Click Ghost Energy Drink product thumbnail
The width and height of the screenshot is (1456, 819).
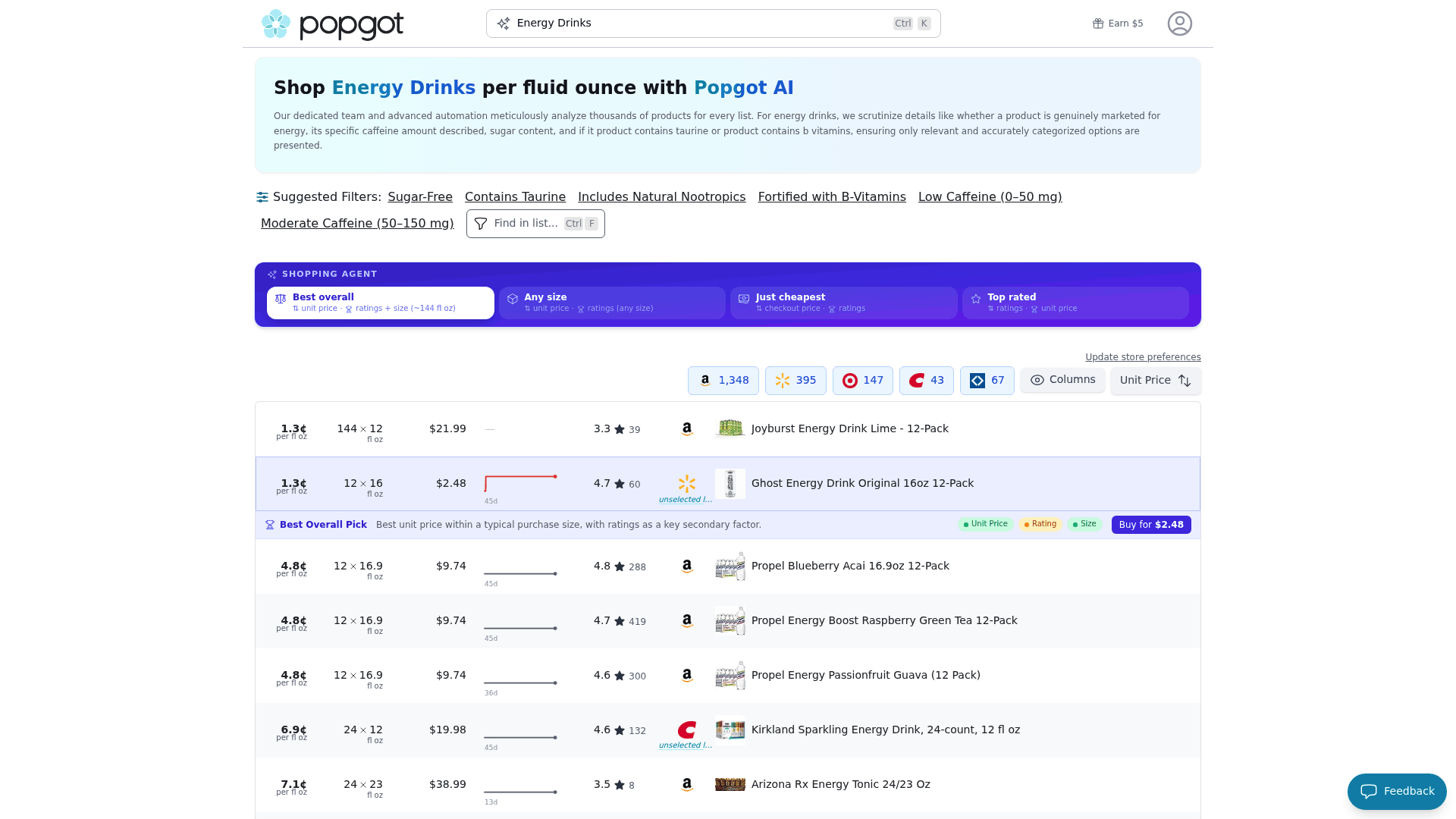click(730, 484)
